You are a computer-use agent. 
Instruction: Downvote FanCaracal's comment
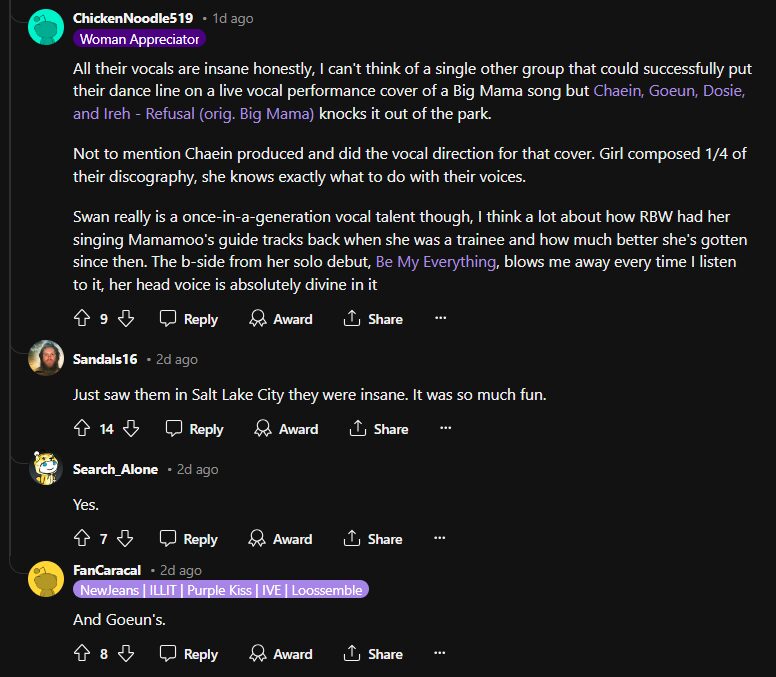point(126,654)
